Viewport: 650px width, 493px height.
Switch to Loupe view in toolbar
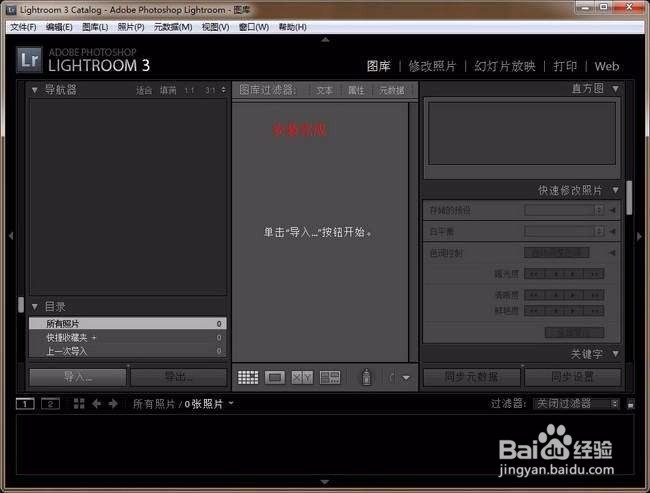coord(275,377)
